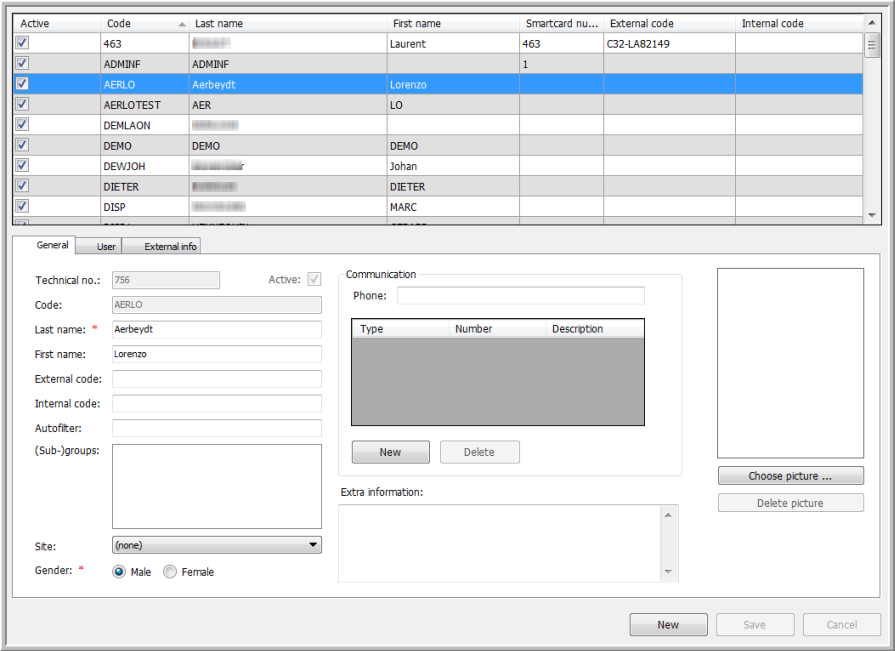The height and width of the screenshot is (651, 895).
Task: Click the table scrollbar down arrow
Action: [870, 215]
